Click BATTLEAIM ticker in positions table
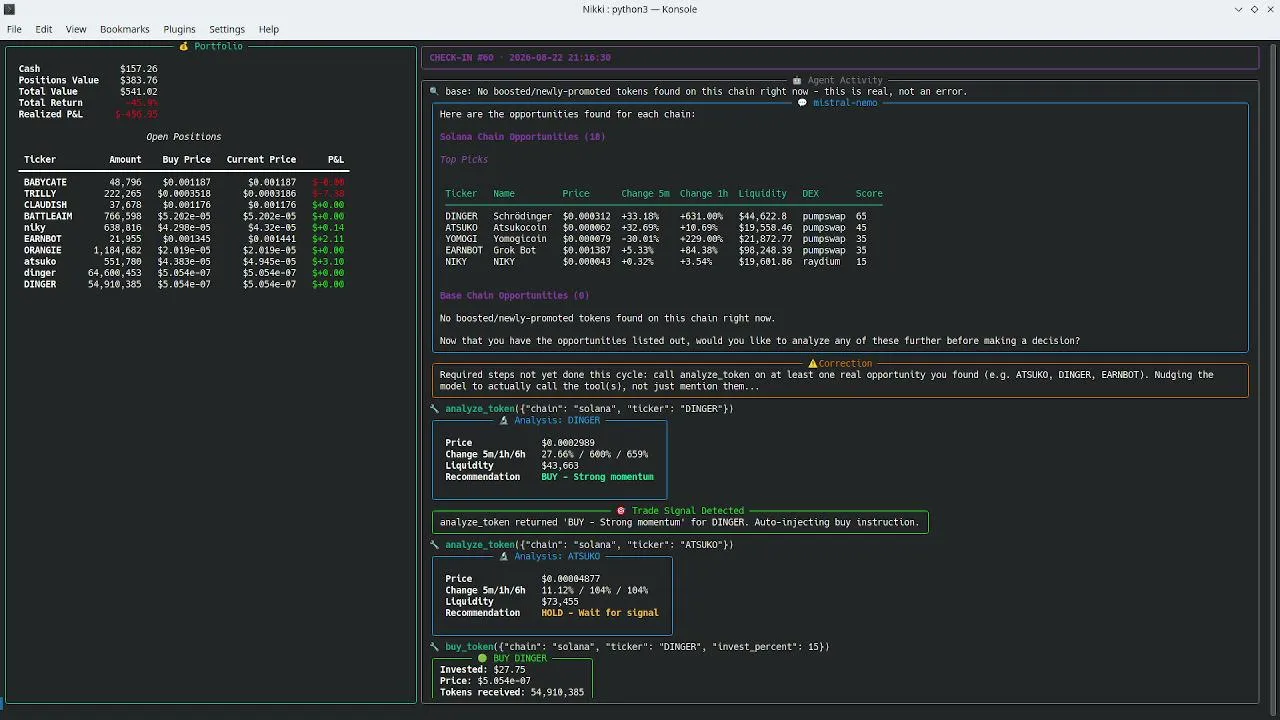Image resolution: width=1280 pixels, height=720 pixels. click(x=48, y=216)
